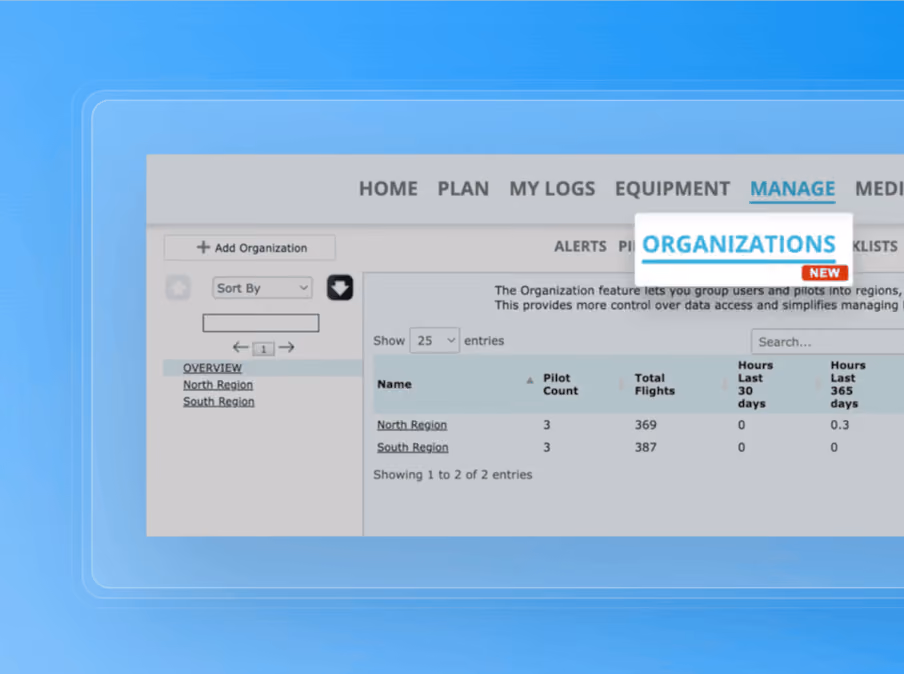Sort by Total Flights column header

[x=654, y=384]
